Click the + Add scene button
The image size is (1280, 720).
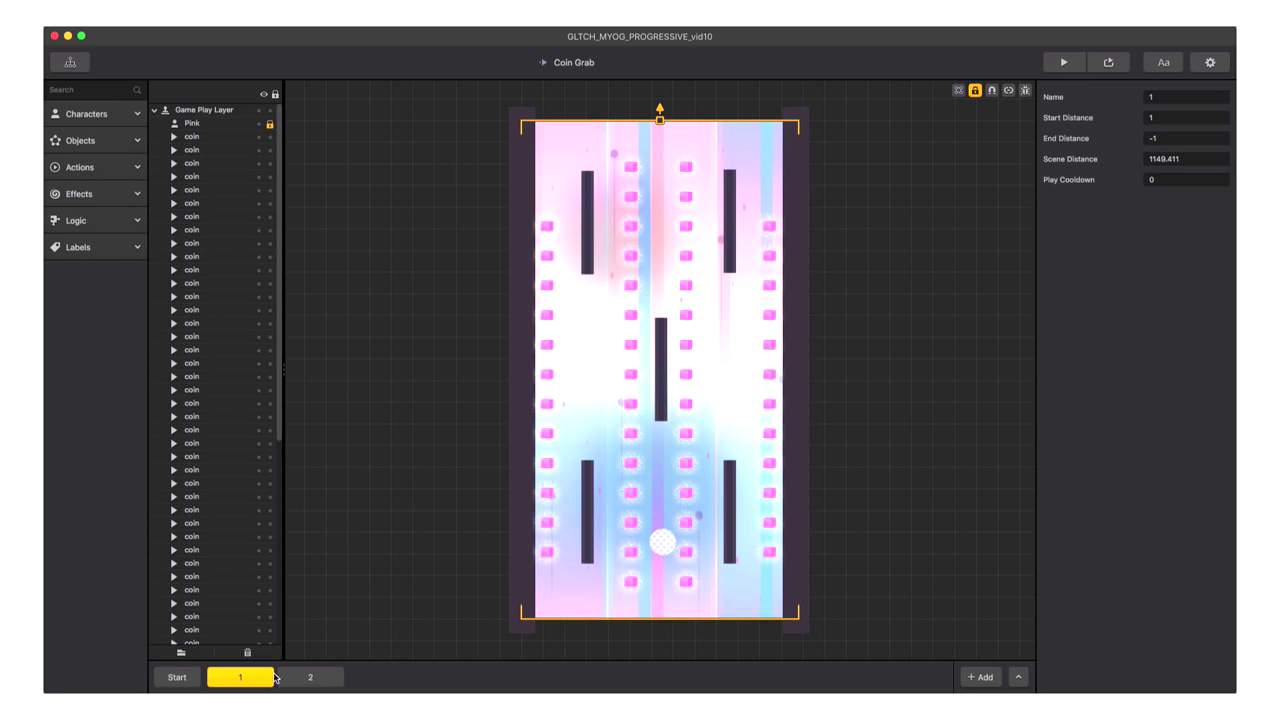point(980,677)
